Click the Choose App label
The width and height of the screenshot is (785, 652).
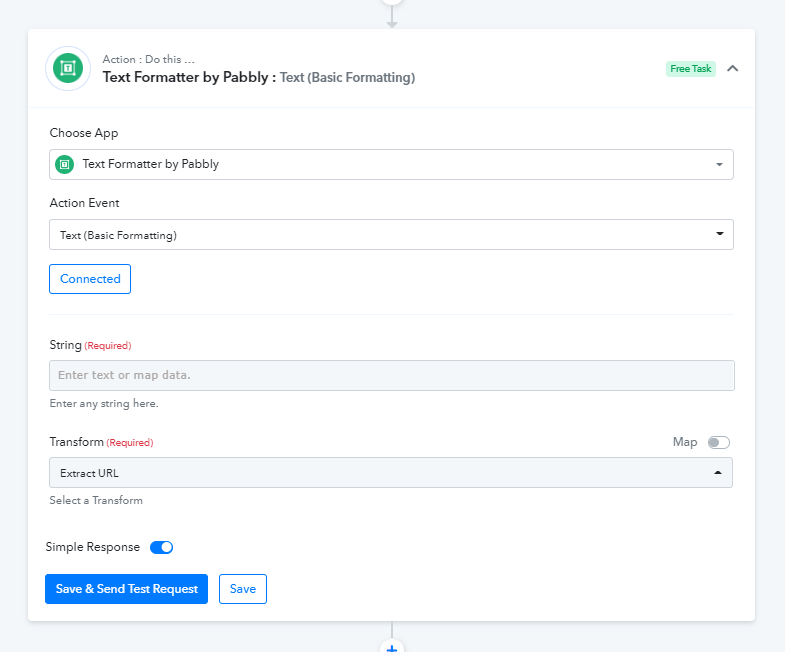(x=84, y=133)
